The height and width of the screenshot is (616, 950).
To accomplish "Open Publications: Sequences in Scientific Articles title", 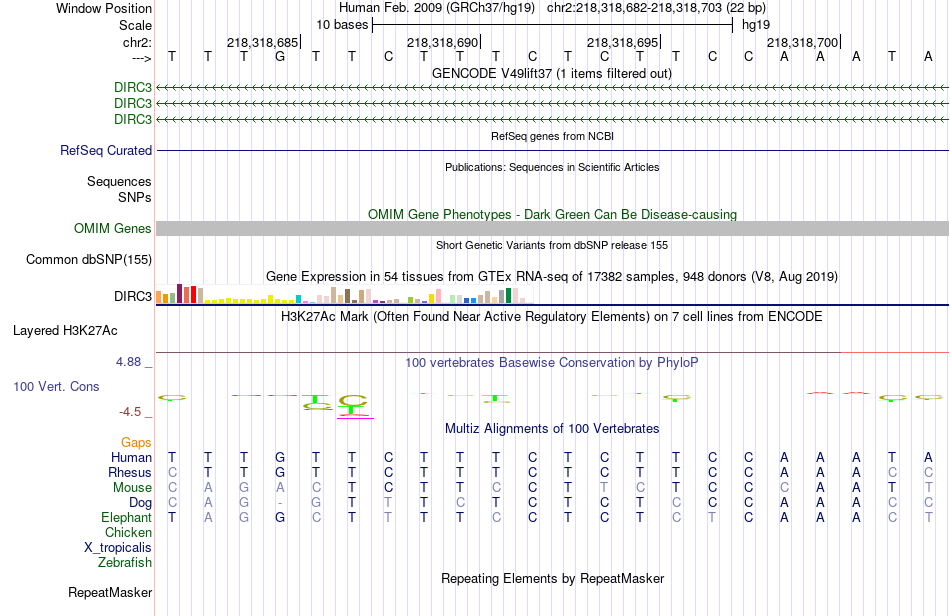I will tap(552, 167).
